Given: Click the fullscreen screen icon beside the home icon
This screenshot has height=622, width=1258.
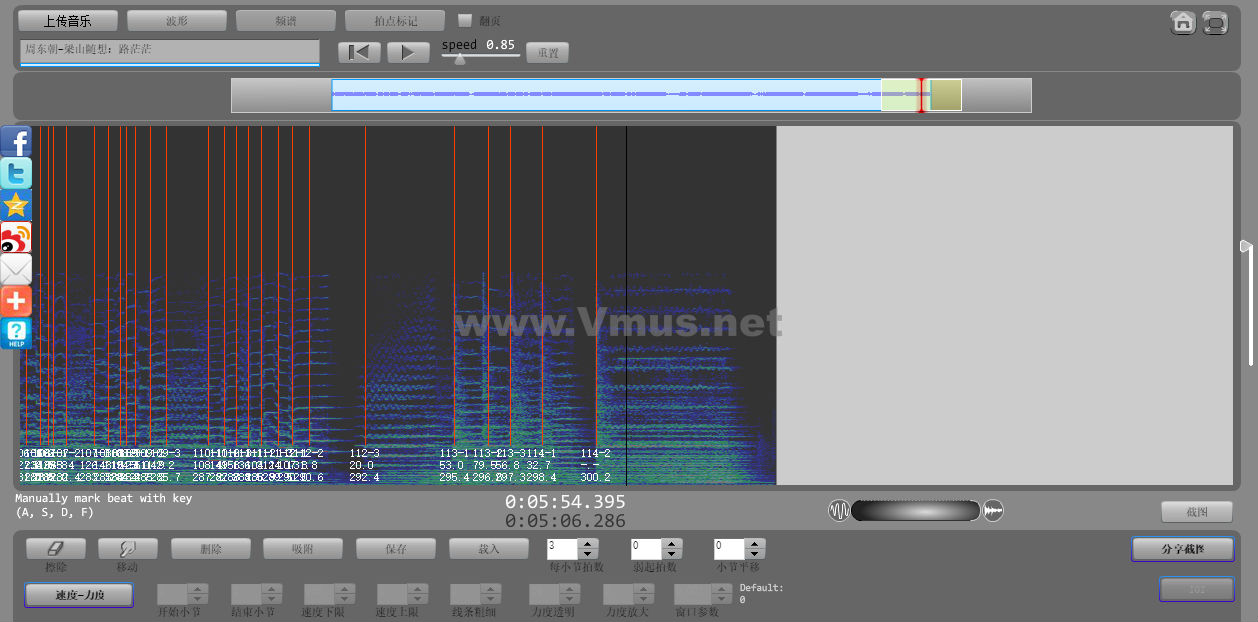Looking at the screenshot, I should 1215,22.
